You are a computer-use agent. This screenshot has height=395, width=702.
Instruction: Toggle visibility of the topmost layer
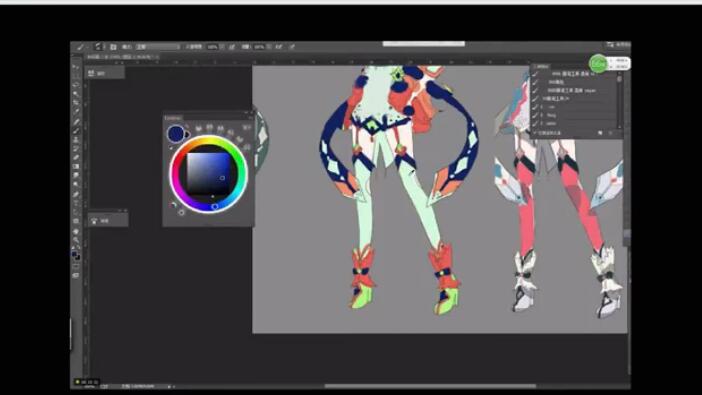pyautogui.click(x=535, y=74)
